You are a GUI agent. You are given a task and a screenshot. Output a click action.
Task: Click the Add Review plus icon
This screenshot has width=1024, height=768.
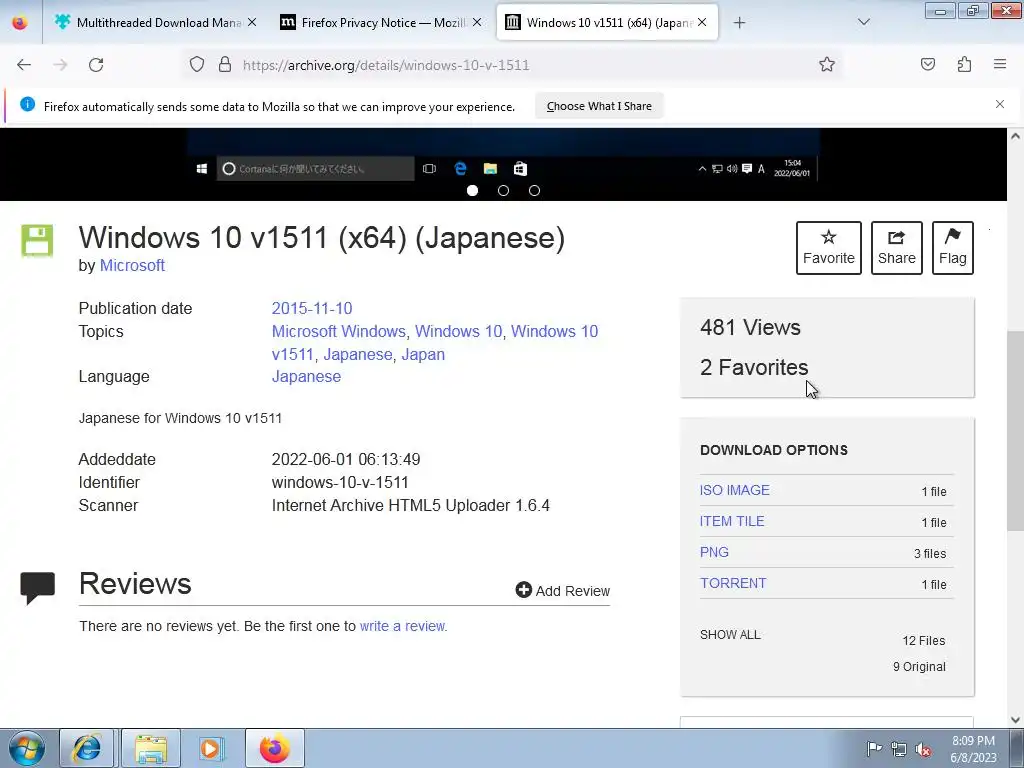(x=524, y=590)
